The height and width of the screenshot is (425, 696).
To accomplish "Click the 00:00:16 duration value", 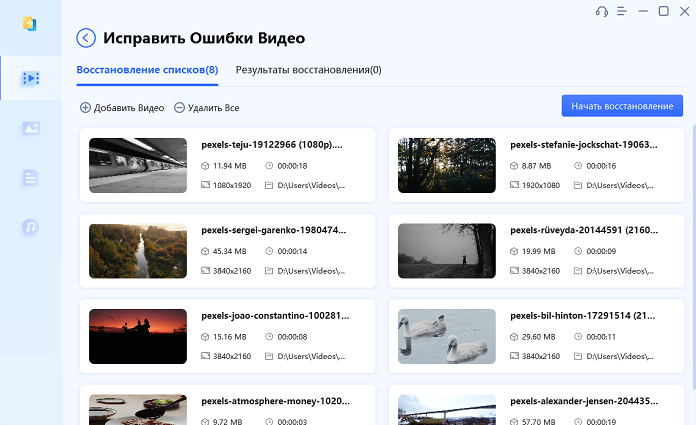I will [x=601, y=166].
